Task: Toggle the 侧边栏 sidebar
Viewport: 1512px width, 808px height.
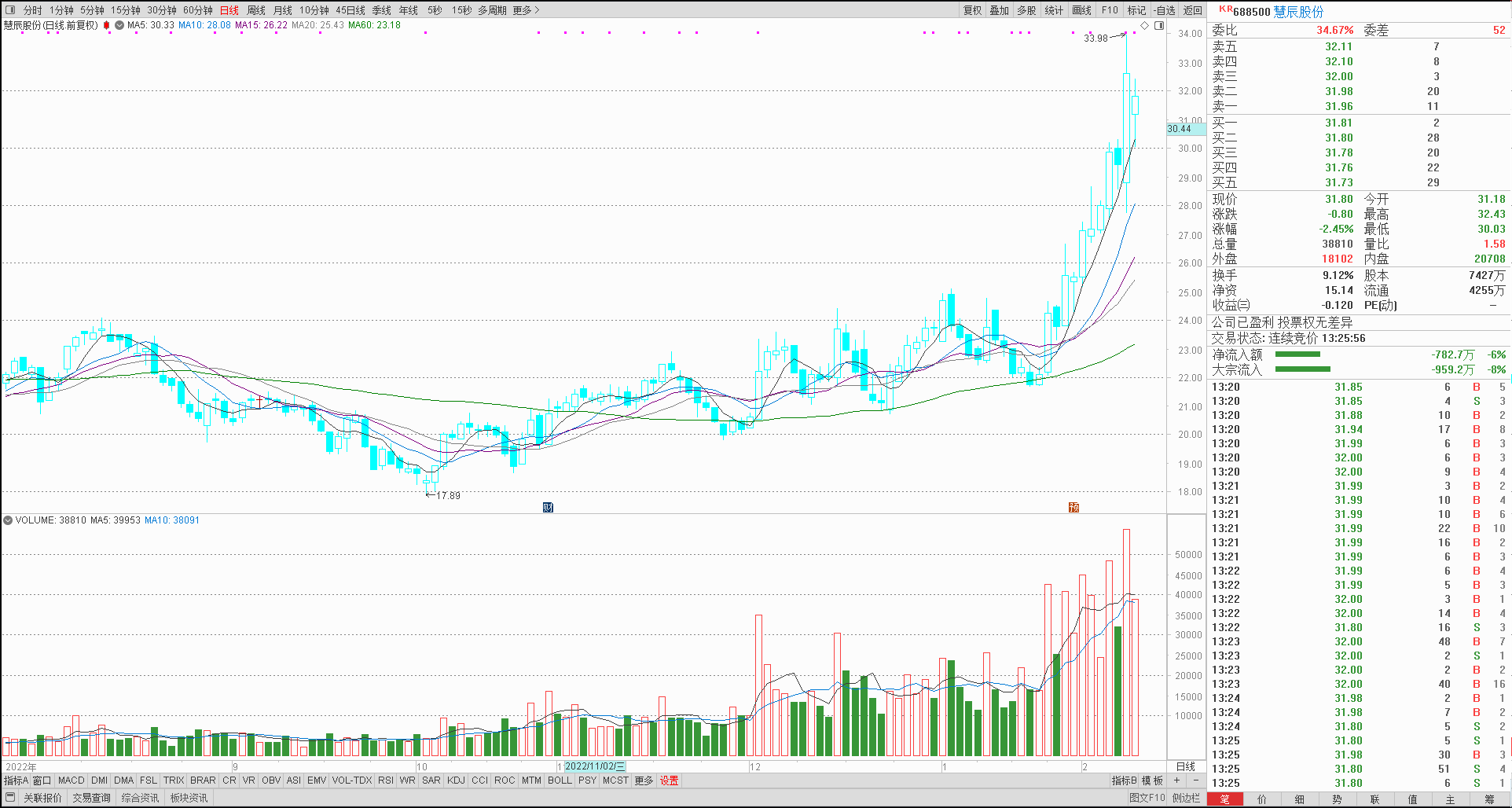Action: pyautogui.click(x=1187, y=798)
